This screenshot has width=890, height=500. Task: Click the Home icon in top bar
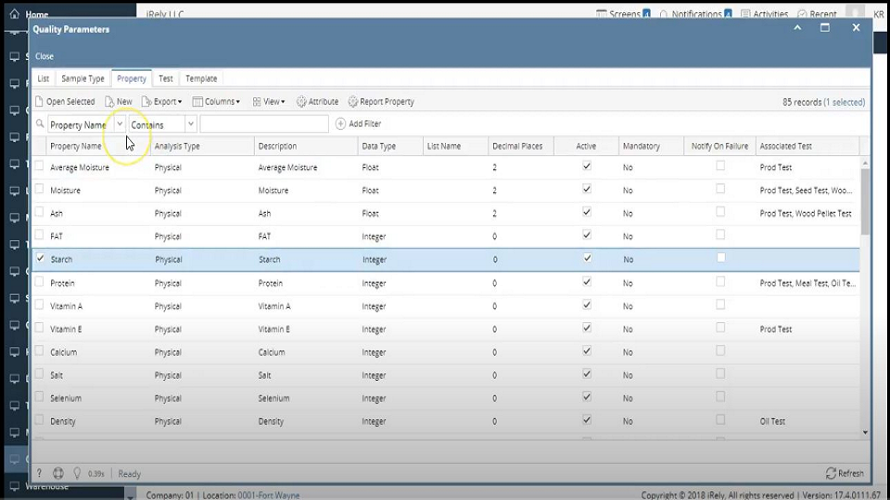[x=14, y=14]
